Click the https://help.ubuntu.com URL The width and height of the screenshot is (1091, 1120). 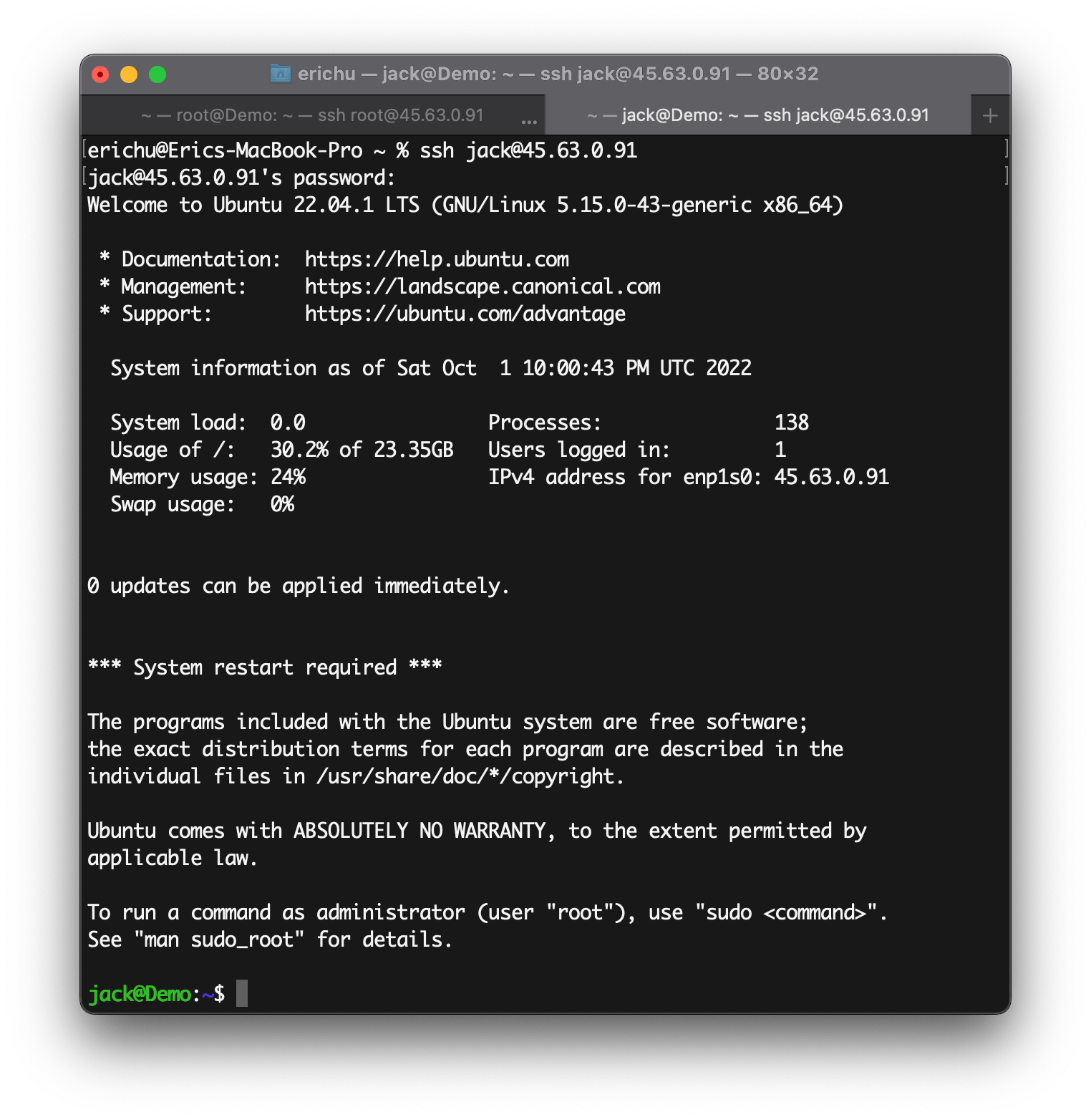pos(437,259)
